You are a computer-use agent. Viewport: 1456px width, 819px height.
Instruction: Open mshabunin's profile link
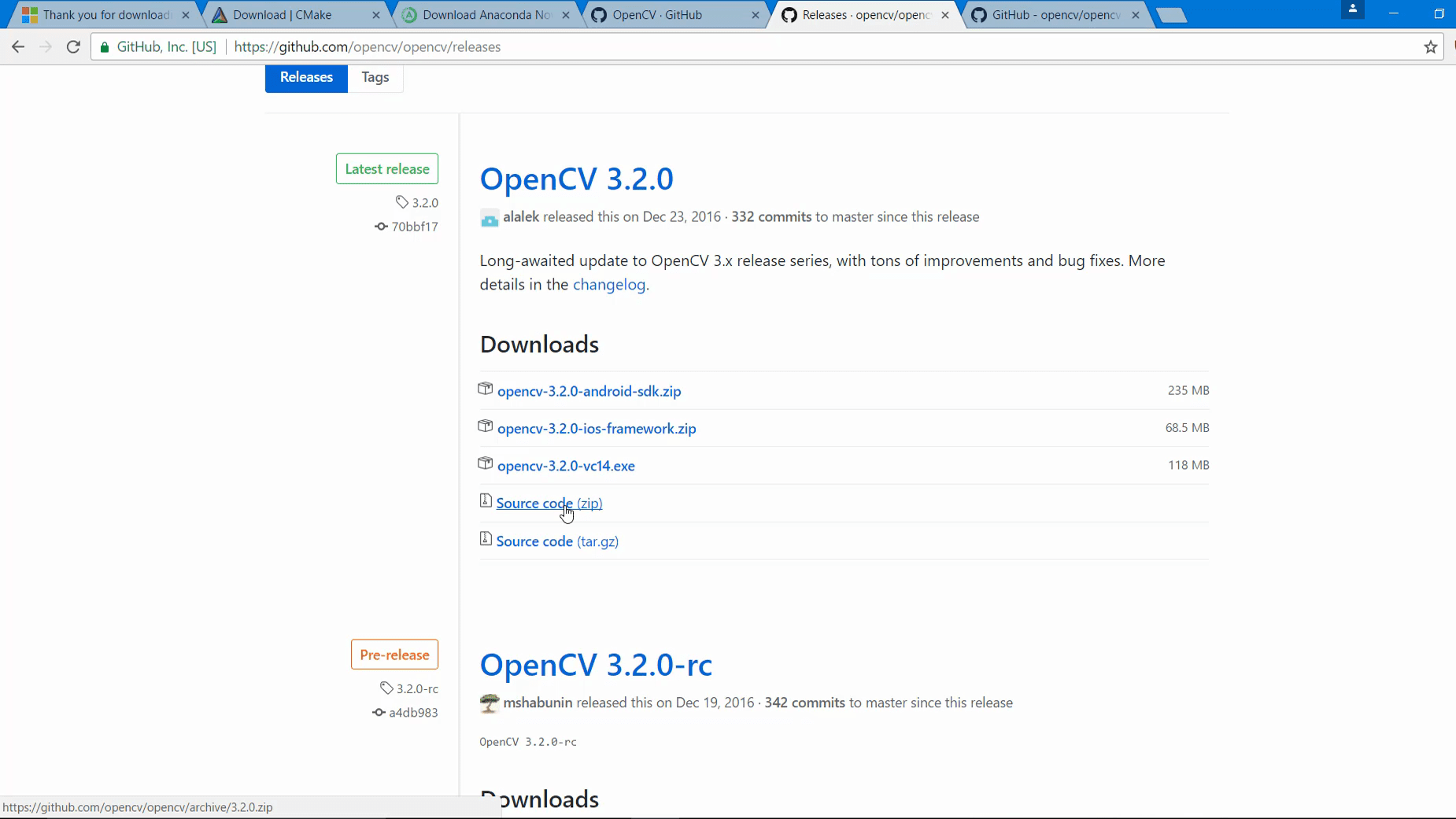point(538,703)
